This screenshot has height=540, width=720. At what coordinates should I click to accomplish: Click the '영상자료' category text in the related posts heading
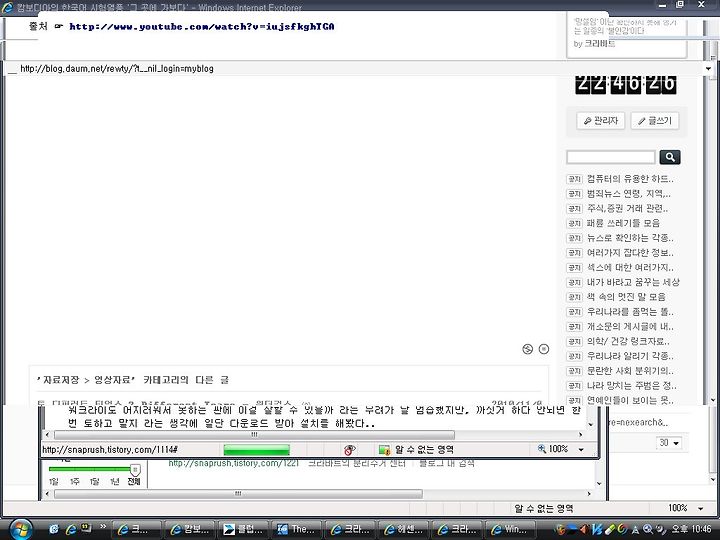pyautogui.click(x=112, y=380)
